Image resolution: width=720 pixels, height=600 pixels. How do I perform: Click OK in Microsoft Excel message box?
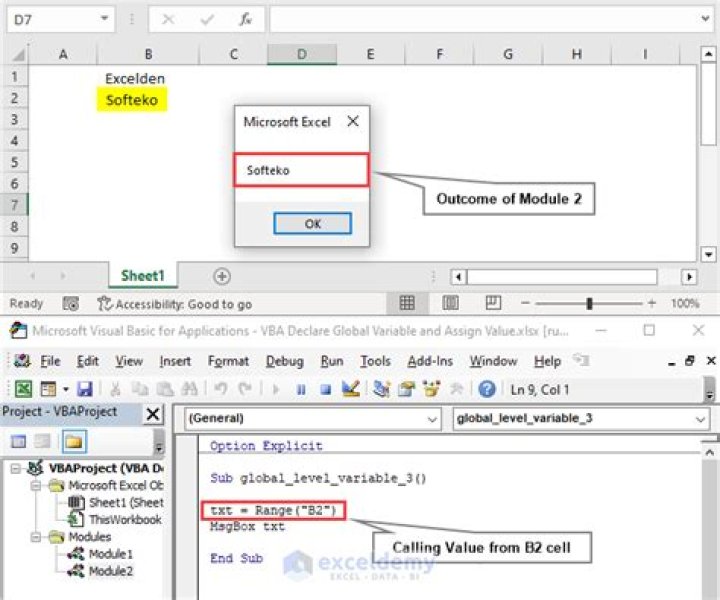click(x=313, y=224)
